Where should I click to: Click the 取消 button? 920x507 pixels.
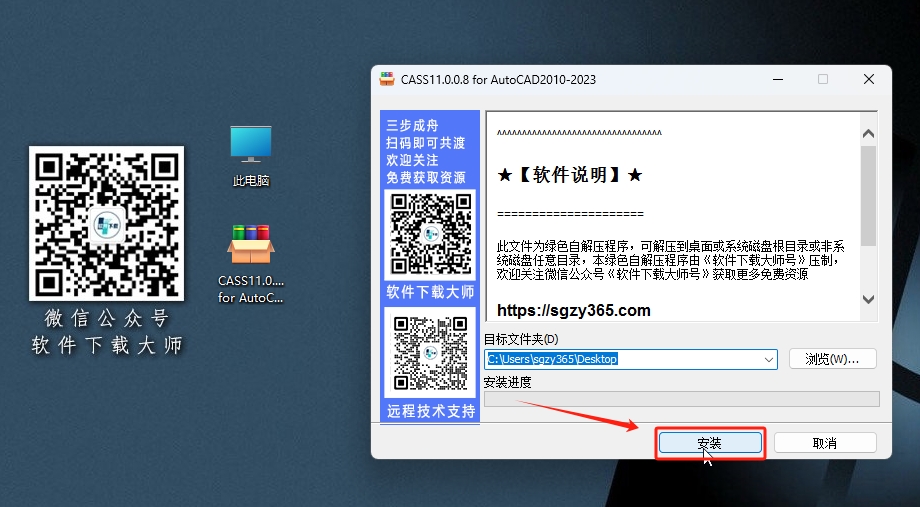(x=825, y=443)
